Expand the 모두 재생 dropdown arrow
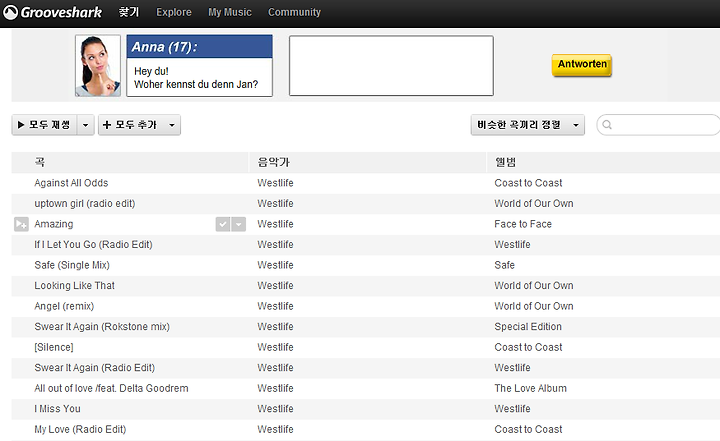 [85, 125]
